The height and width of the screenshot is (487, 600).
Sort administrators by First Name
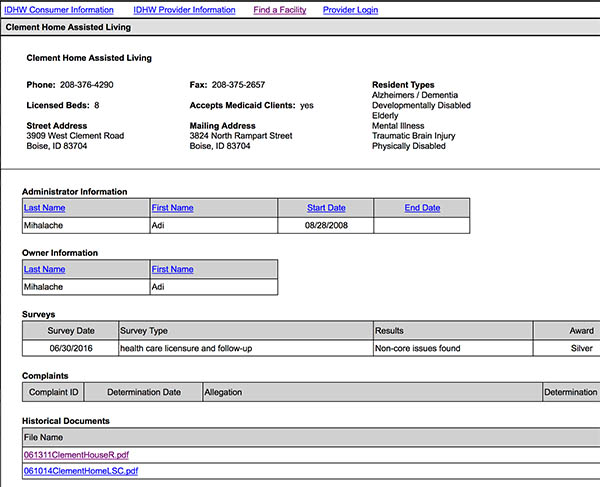pos(173,208)
